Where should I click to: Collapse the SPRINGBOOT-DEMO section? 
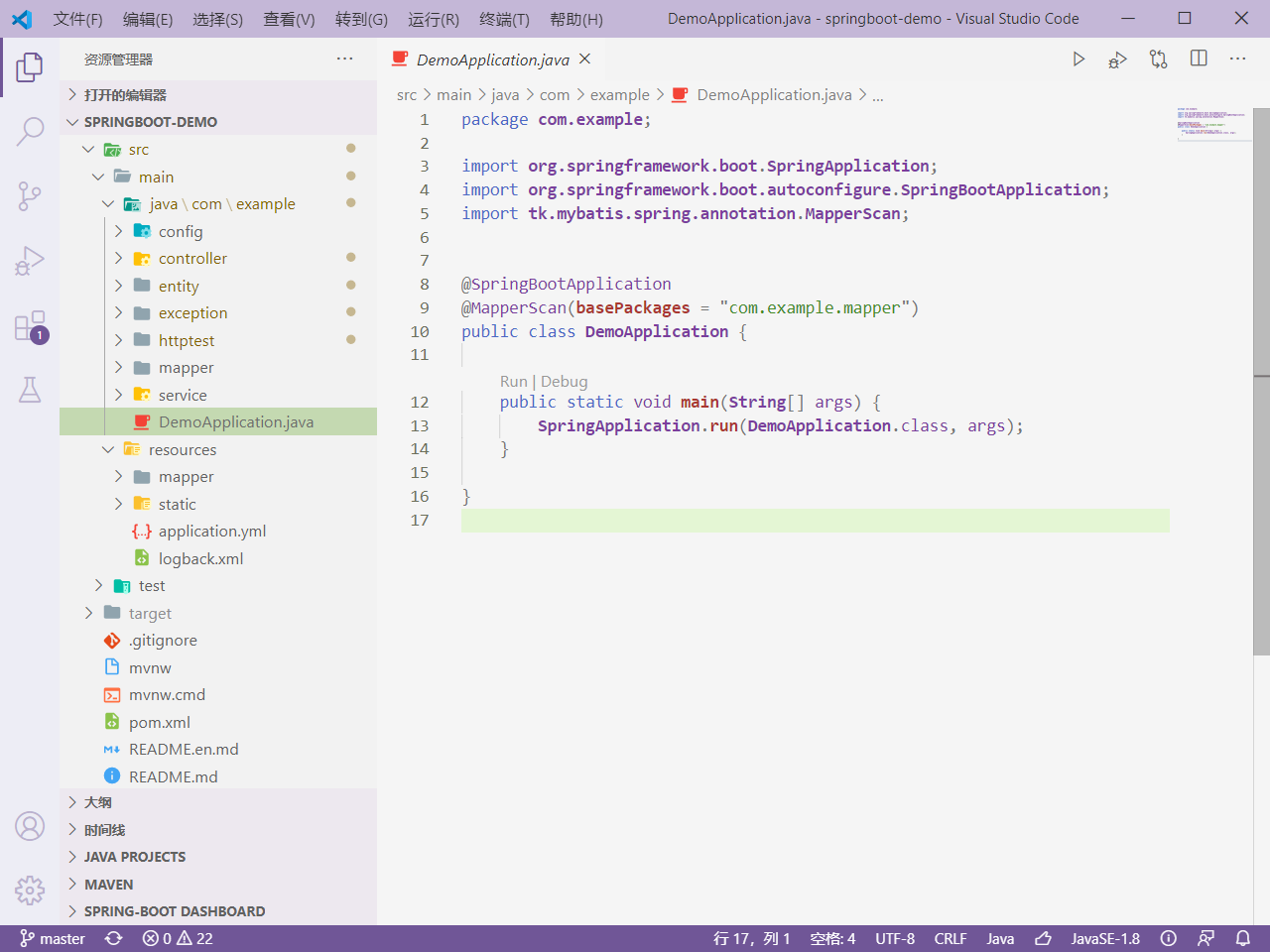coord(218,122)
